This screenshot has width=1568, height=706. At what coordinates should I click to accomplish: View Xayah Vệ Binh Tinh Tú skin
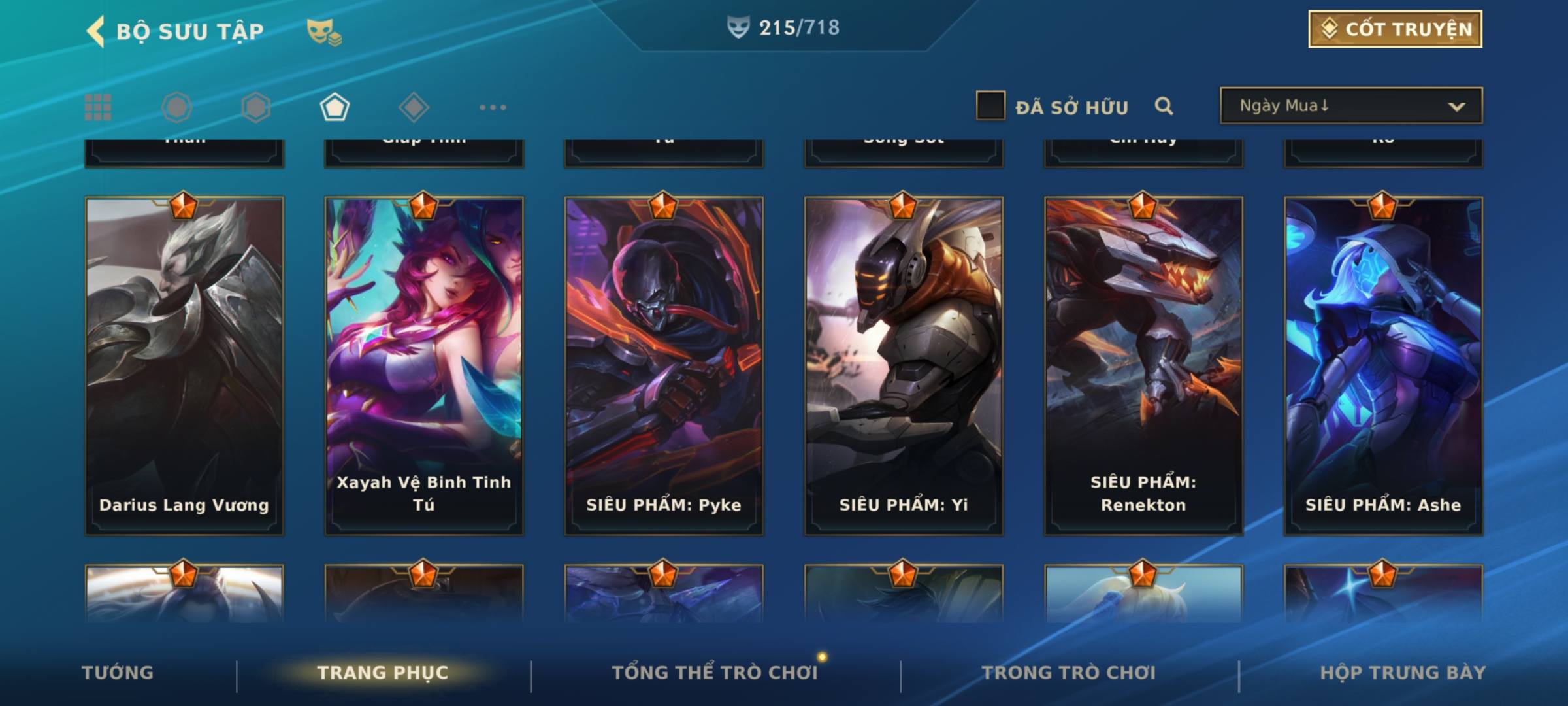(x=424, y=366)
